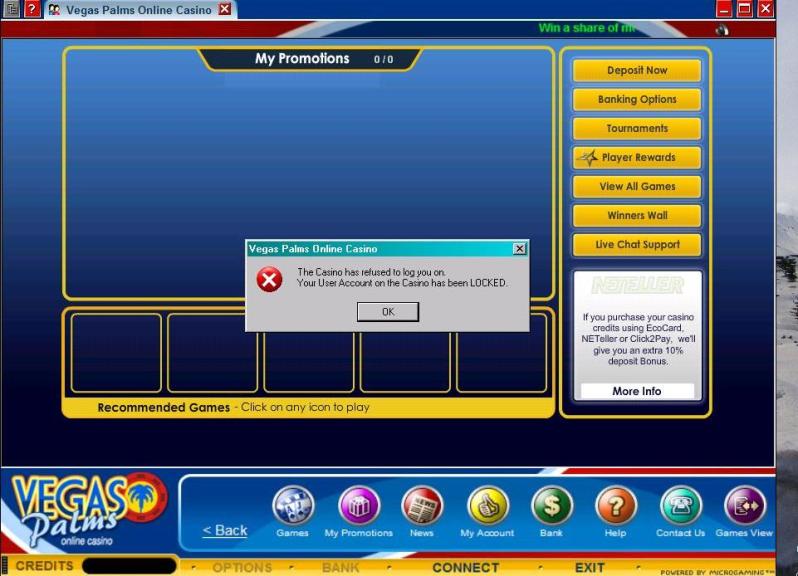The width and height of the screenshot is (798, 576).
Task: Click the Player Rewards button
Action: [637, 157]
